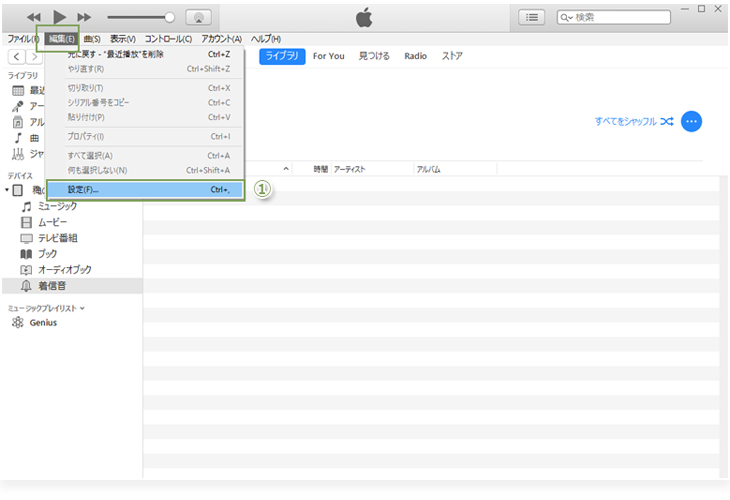Click the Apple logo display area
730x500 pixels.
point(364,18)
